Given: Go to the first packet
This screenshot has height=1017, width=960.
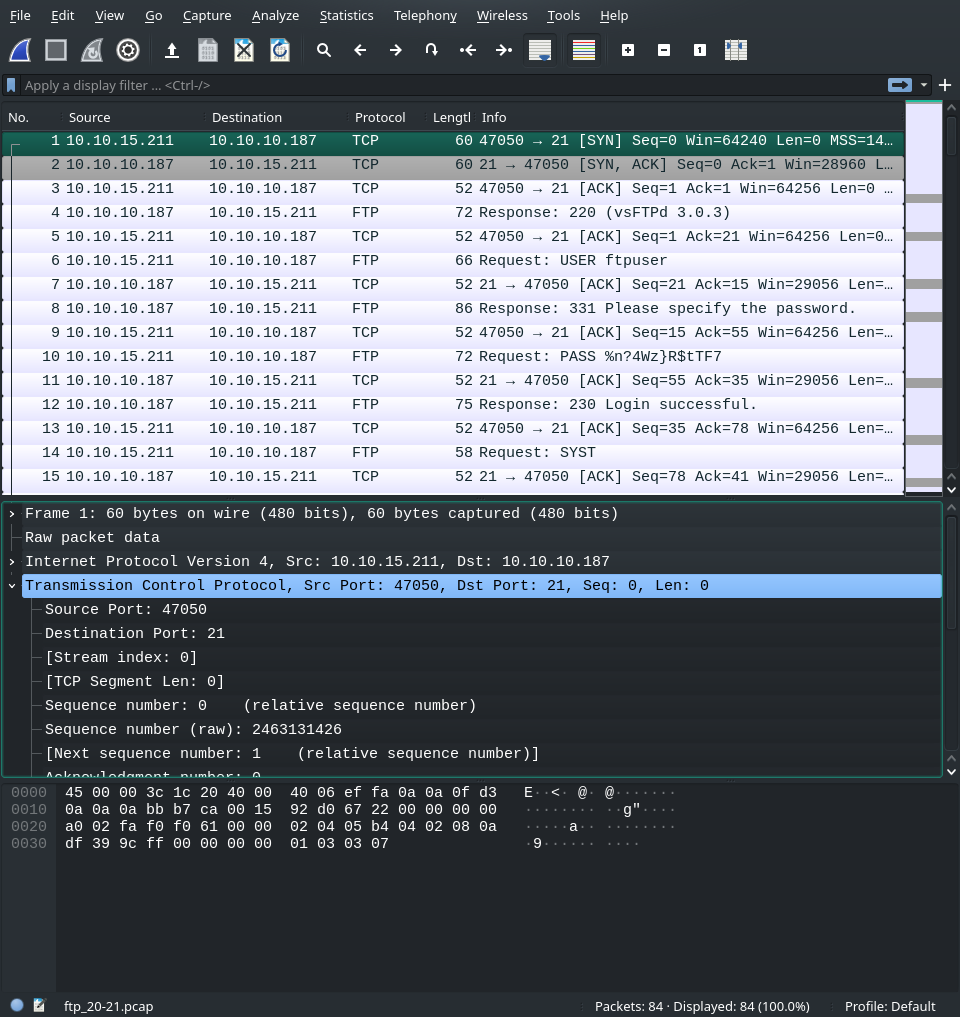Looking at the screenshot, I should pyautogui.click(x=467, y=50).
